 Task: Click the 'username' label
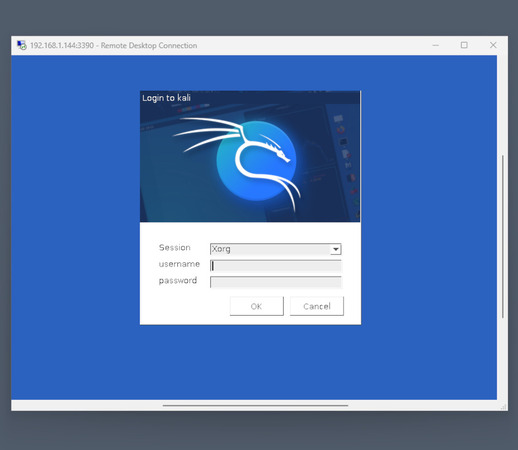(179, 264)
